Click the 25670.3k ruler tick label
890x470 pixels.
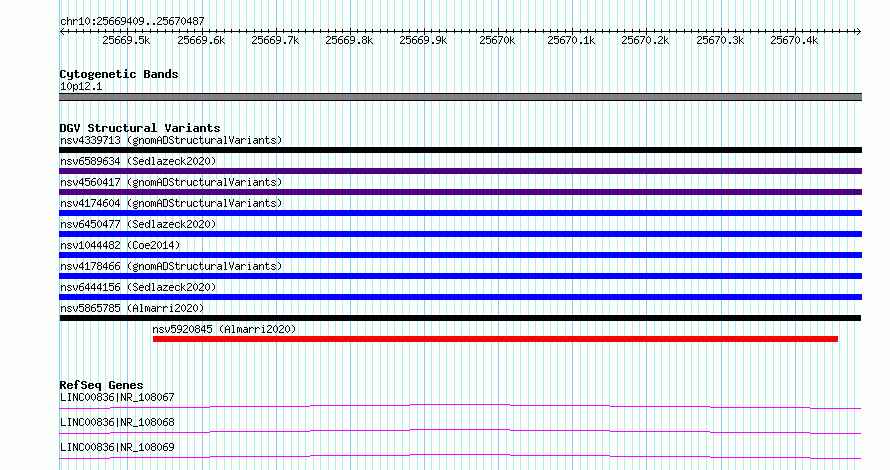pos(720,40)
